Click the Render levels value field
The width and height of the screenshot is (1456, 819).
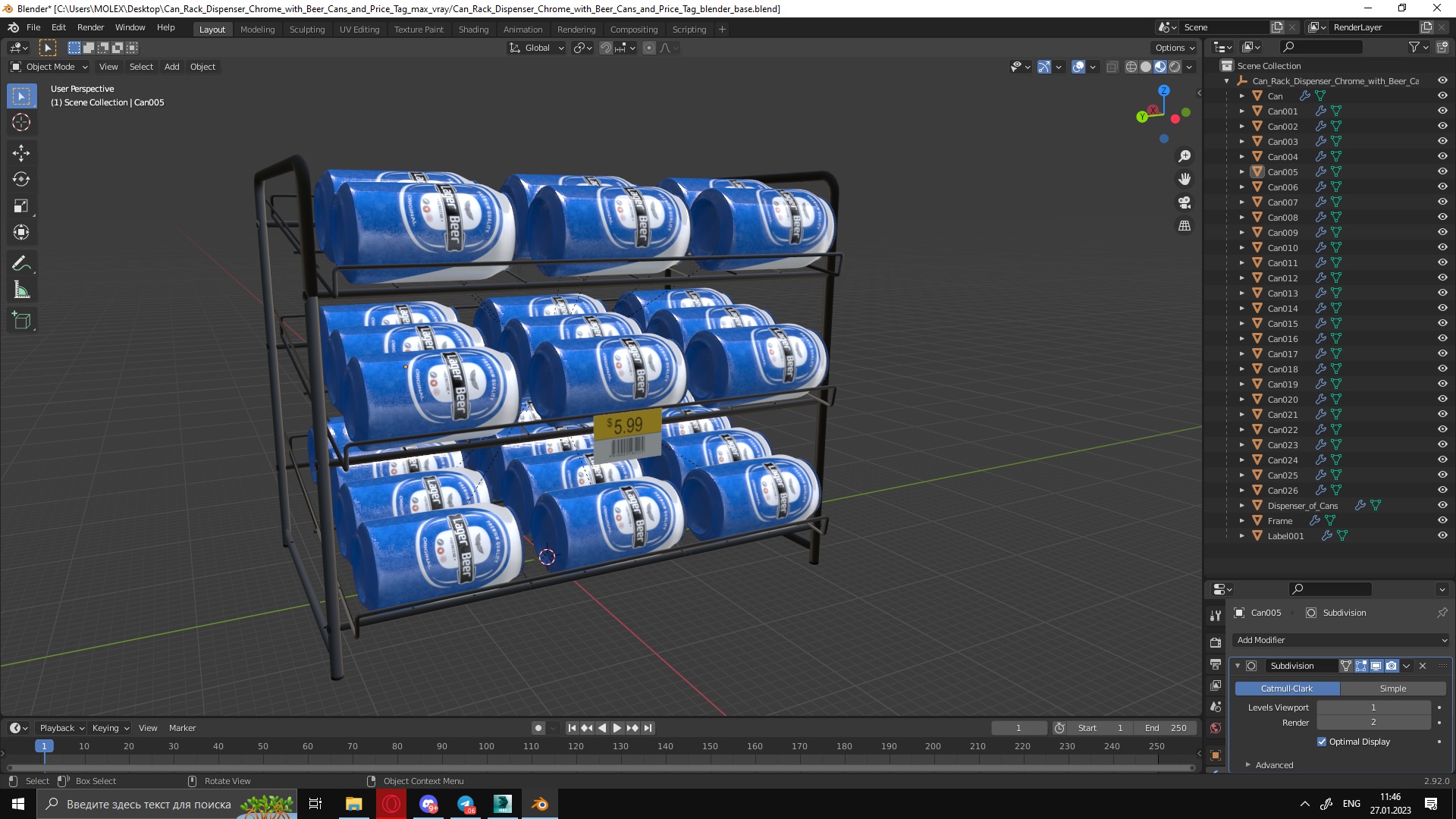(1373, 723)
